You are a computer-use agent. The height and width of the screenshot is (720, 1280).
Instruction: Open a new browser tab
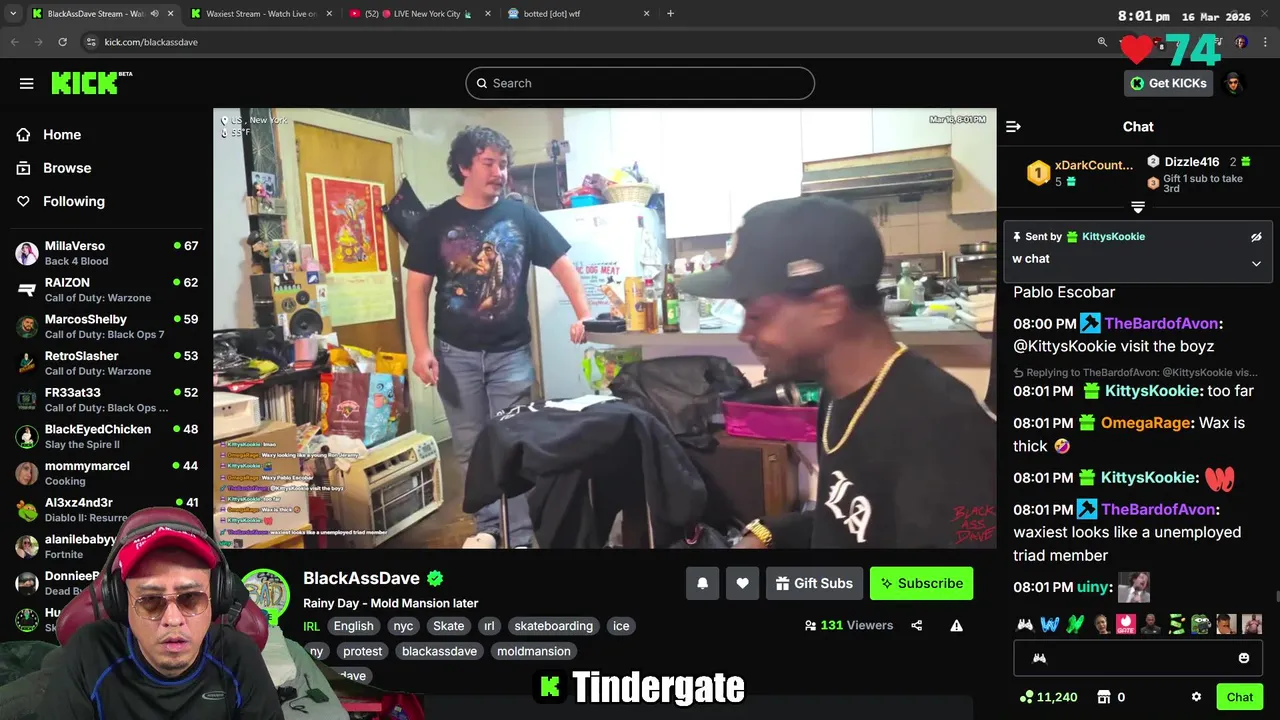[670, 14]
